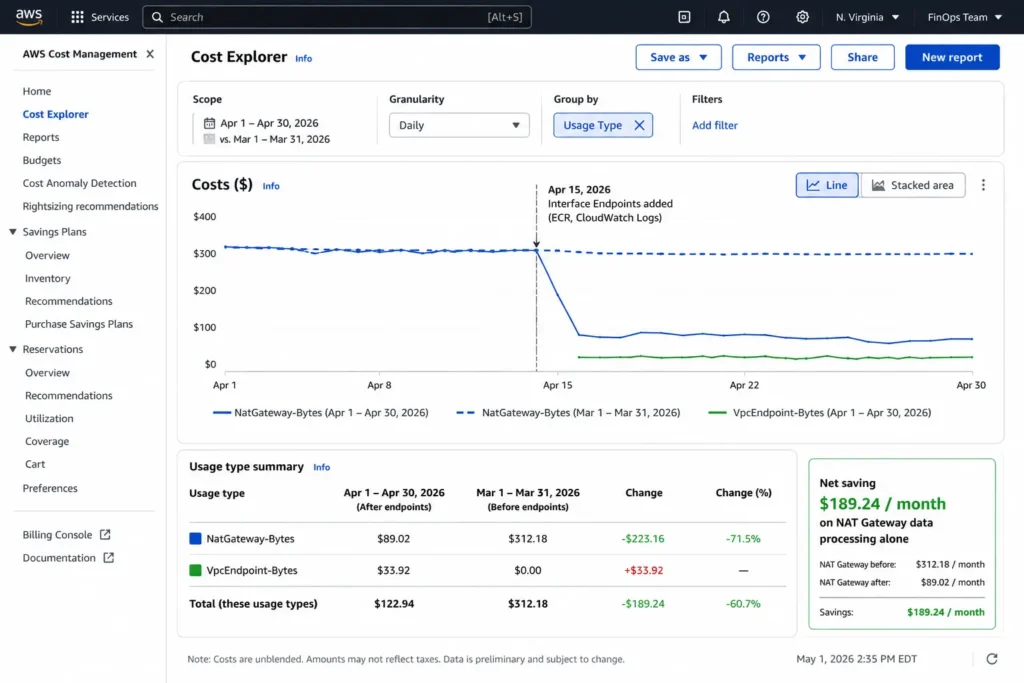Viewport: 1024px width, 683px height.
Task: Open the Billing Console link
Action: pos(57,535)
